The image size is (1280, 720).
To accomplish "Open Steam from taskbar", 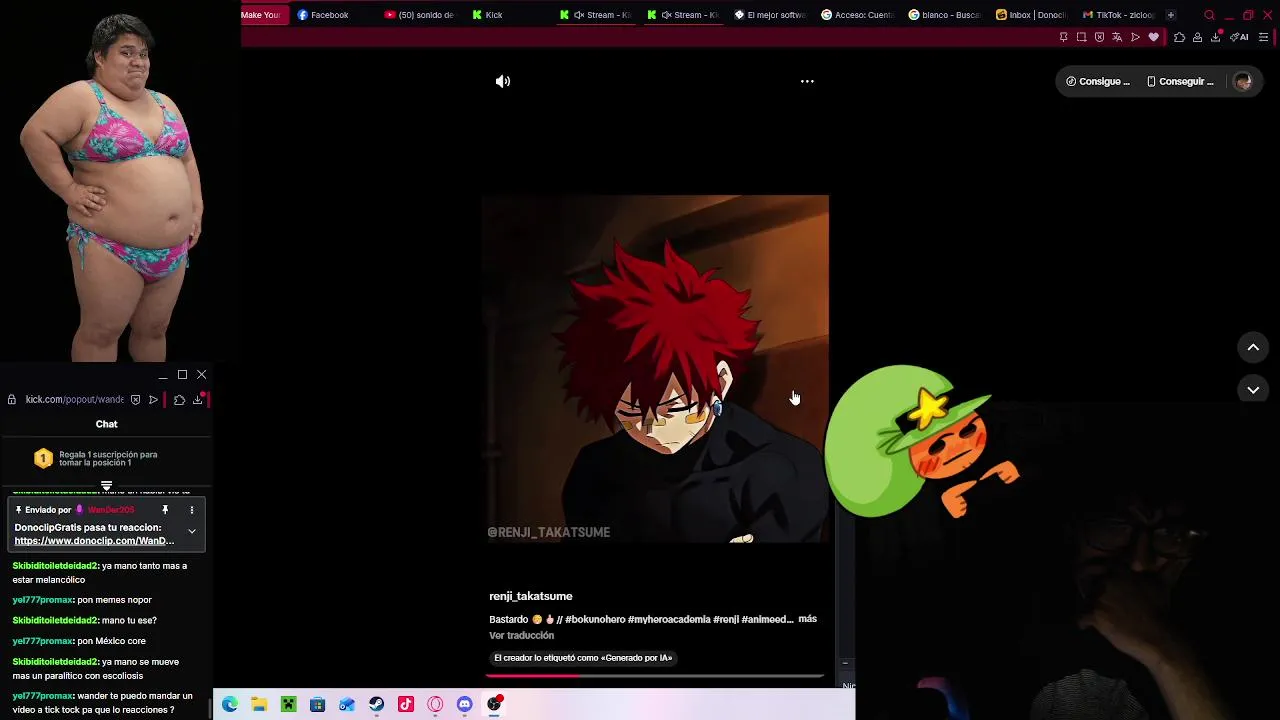I will [376, 705].
